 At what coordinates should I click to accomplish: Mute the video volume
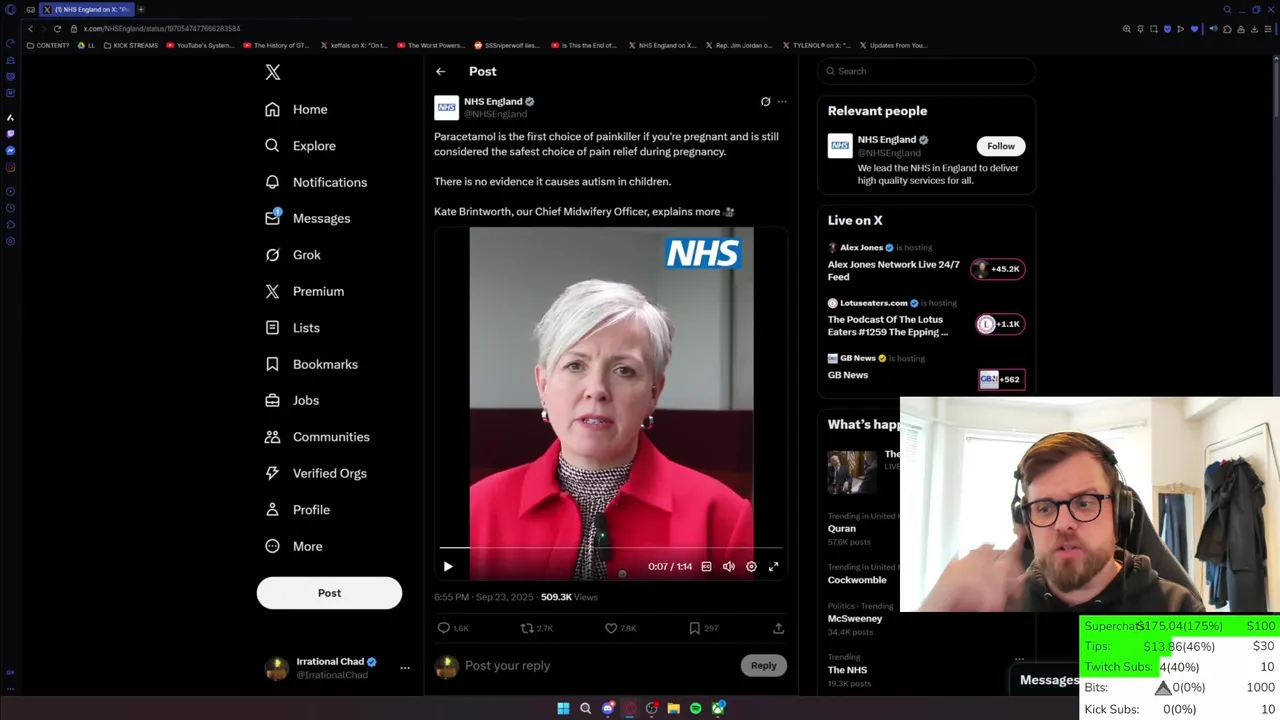(729, 566)
